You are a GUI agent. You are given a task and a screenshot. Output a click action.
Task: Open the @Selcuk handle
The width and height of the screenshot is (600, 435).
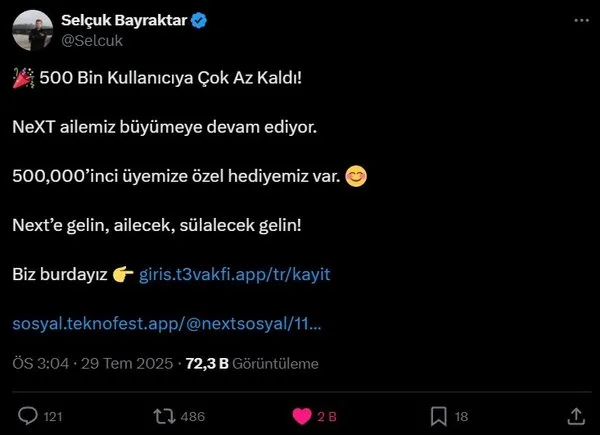click(x=92, y=41)
